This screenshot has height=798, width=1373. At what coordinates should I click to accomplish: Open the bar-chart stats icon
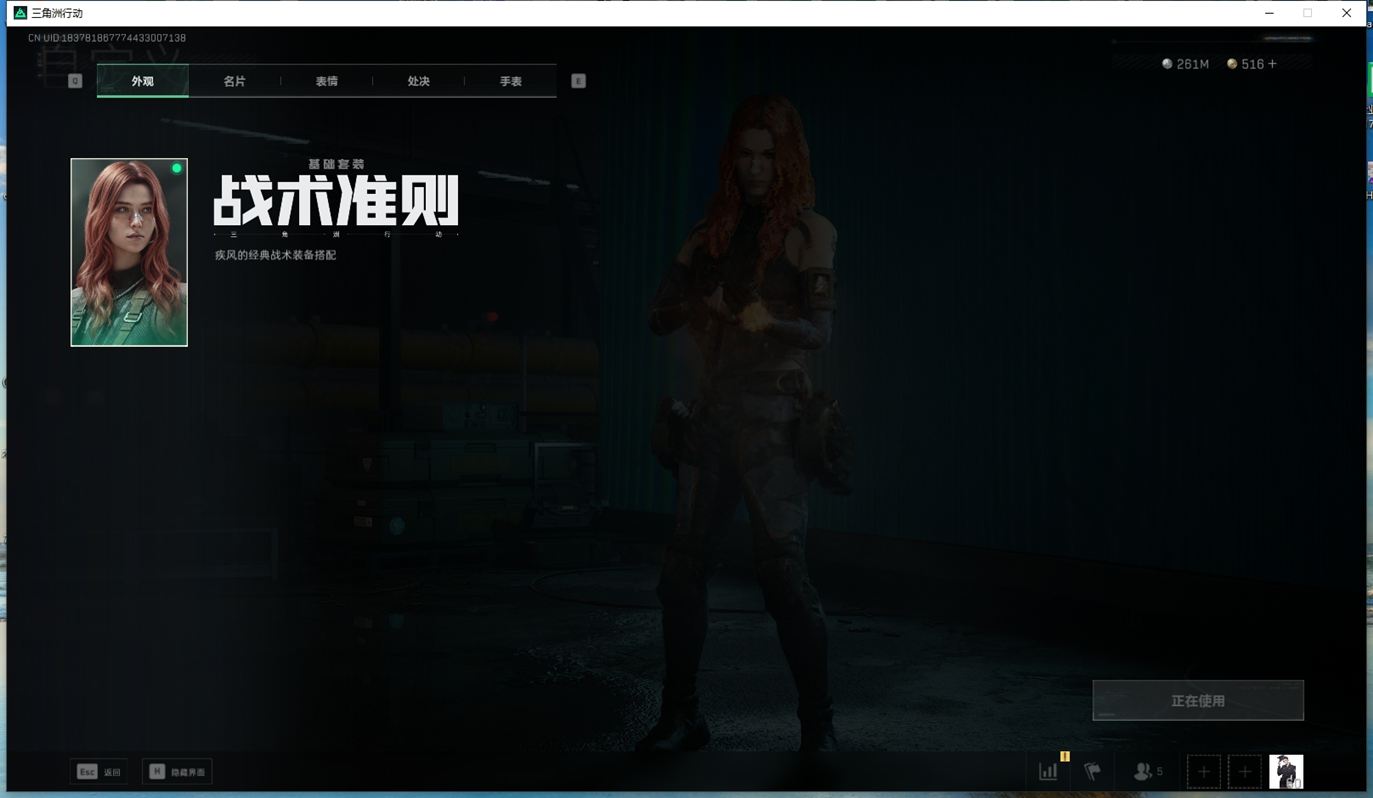1048,771
